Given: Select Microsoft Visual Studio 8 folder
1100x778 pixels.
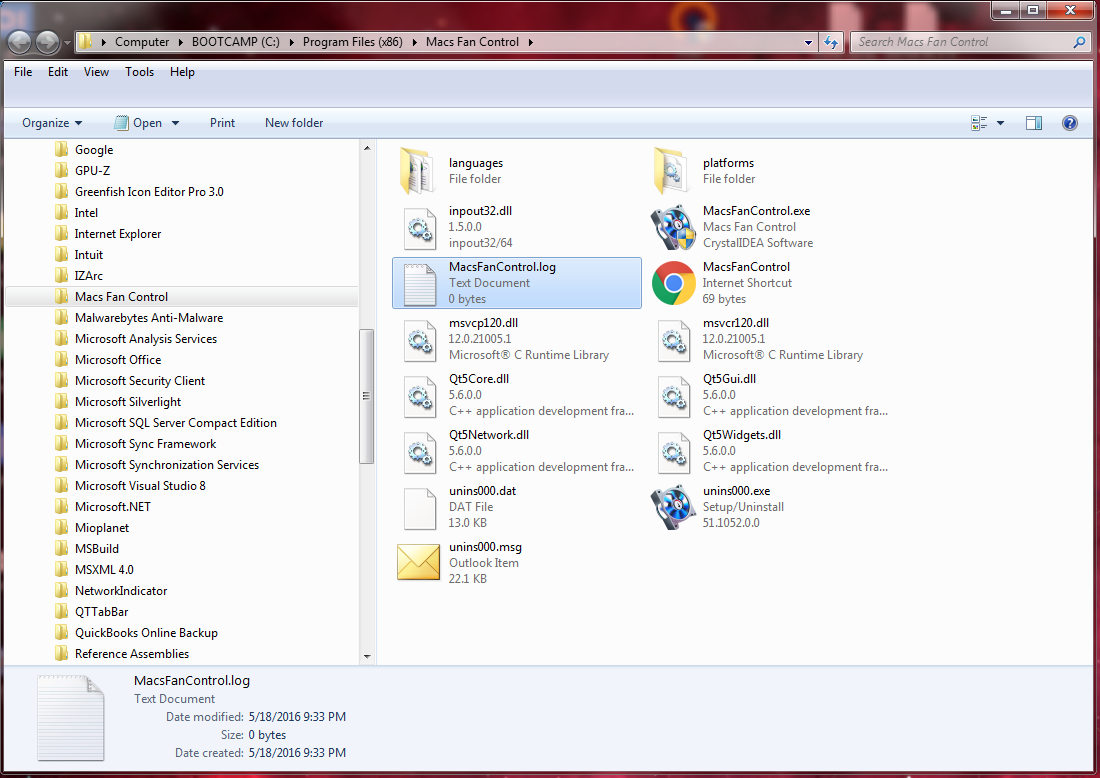Looking at the screenshot, I should coord(140,486).
